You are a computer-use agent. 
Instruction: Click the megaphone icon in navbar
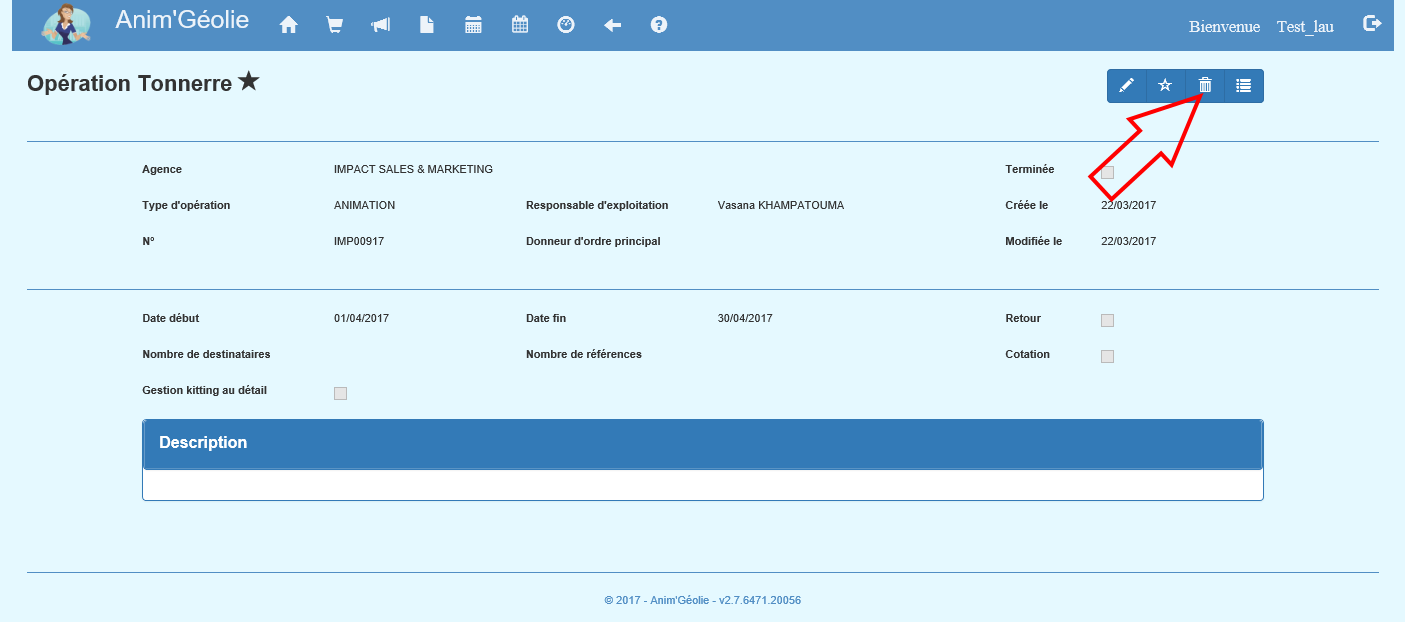coord(381,26)
